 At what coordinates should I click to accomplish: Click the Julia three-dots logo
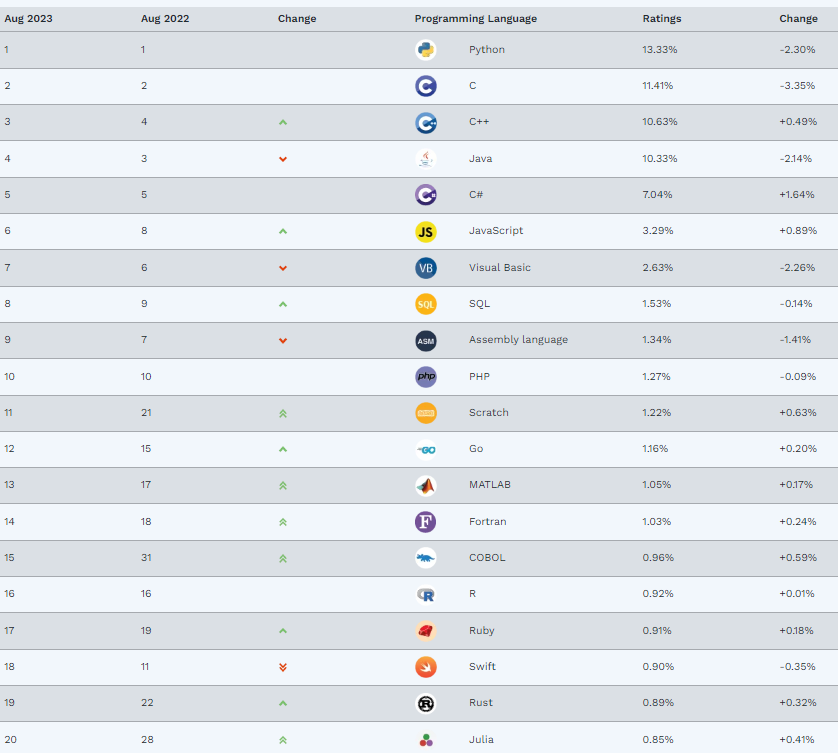coord(426,740)
